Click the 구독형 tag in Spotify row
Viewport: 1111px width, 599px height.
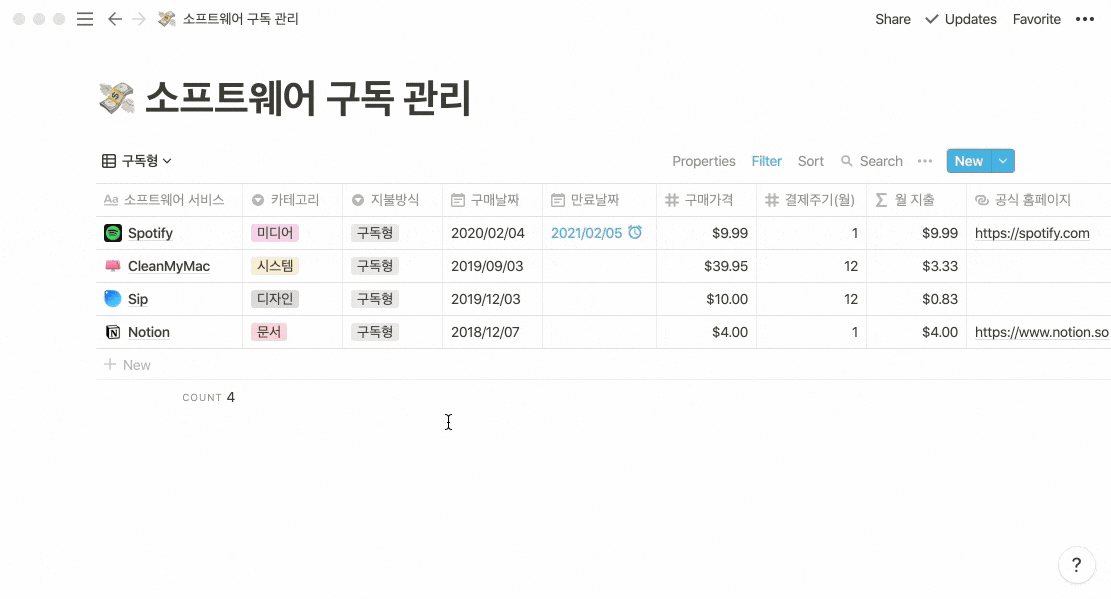click(375, 233)
